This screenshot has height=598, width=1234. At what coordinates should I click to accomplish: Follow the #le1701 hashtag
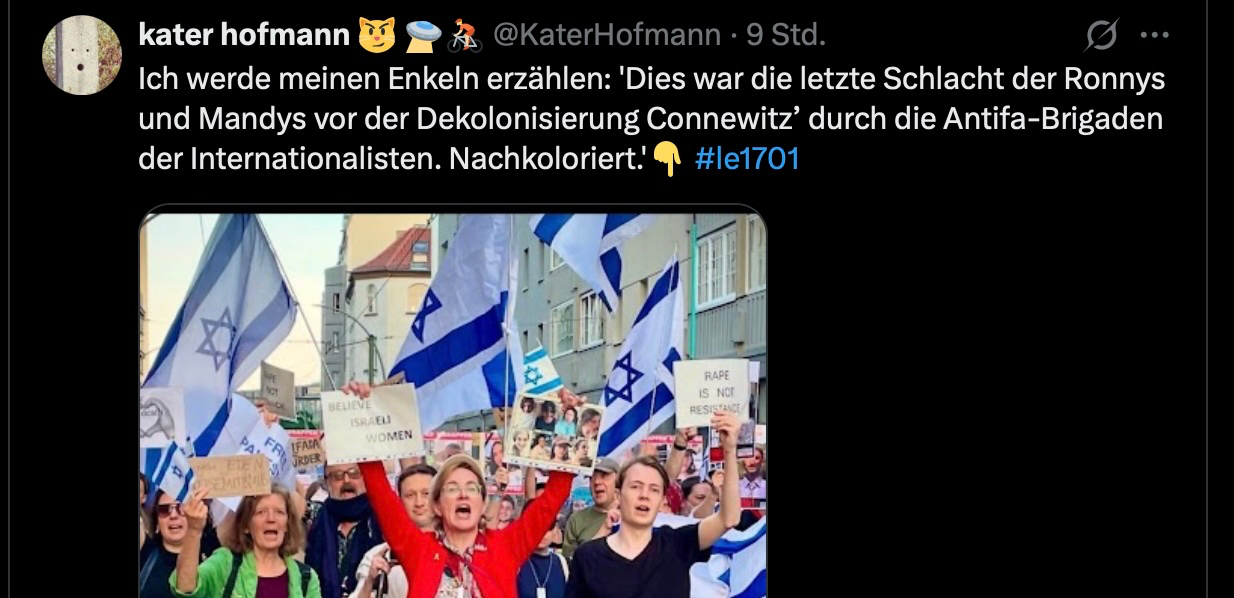(746, 159)
